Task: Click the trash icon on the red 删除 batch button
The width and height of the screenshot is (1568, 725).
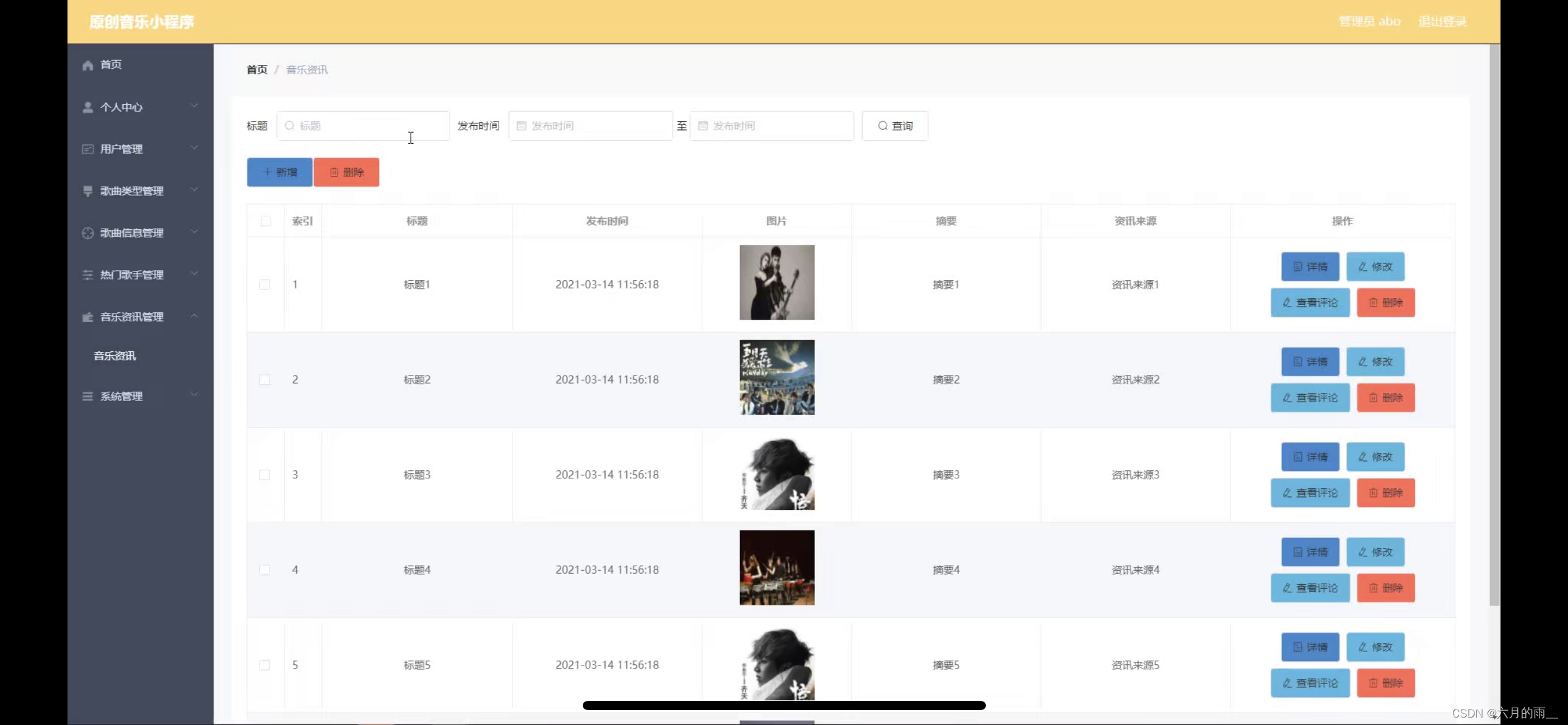Action: 334,172
